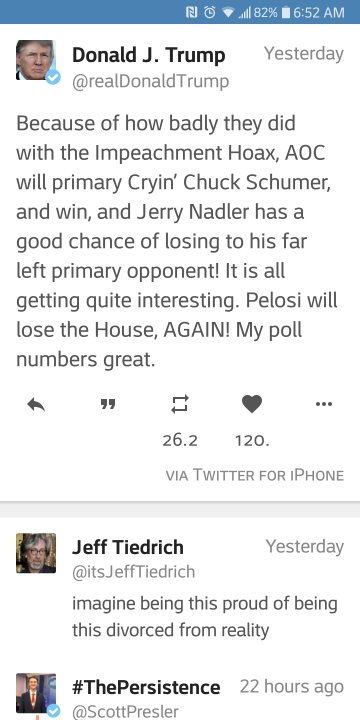Viewport: 360px width, 720px height.
Task: View the 26.2 retweet count
Action: coord(180,441)
